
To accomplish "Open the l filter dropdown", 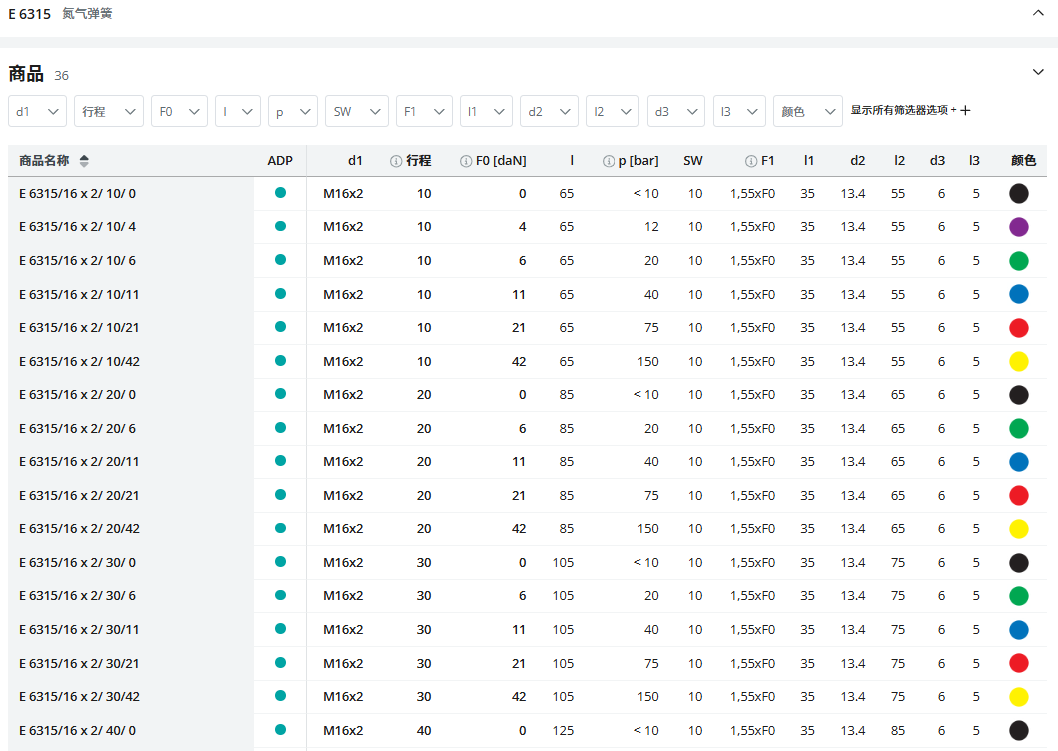I will point(238,111).
